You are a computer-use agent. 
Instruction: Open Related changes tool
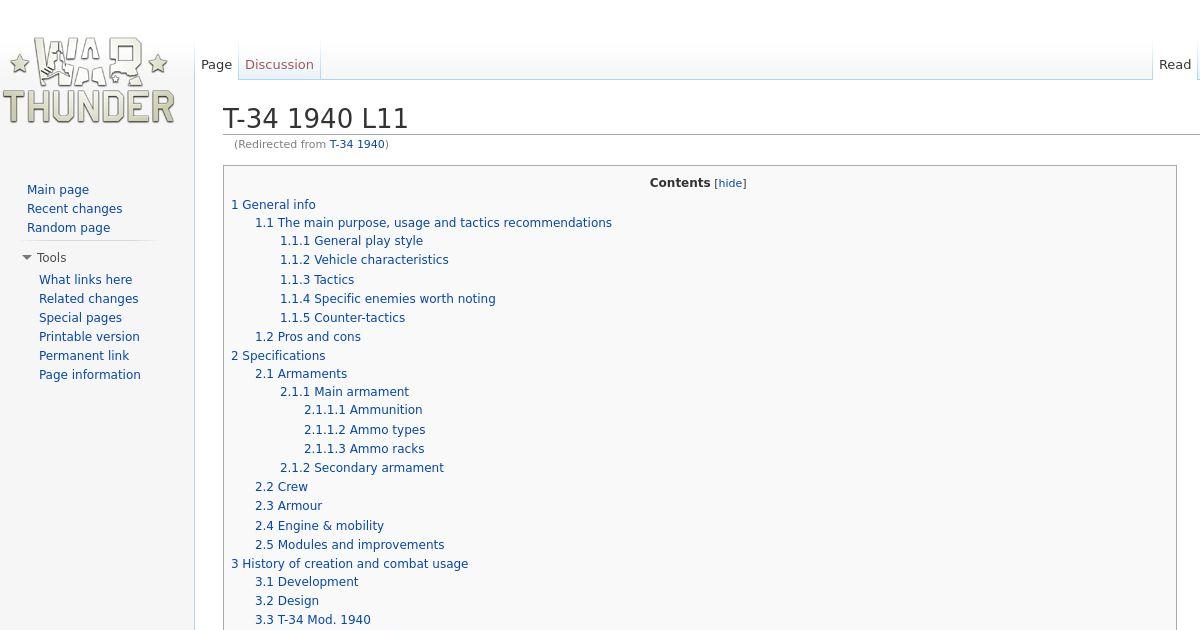89,299
